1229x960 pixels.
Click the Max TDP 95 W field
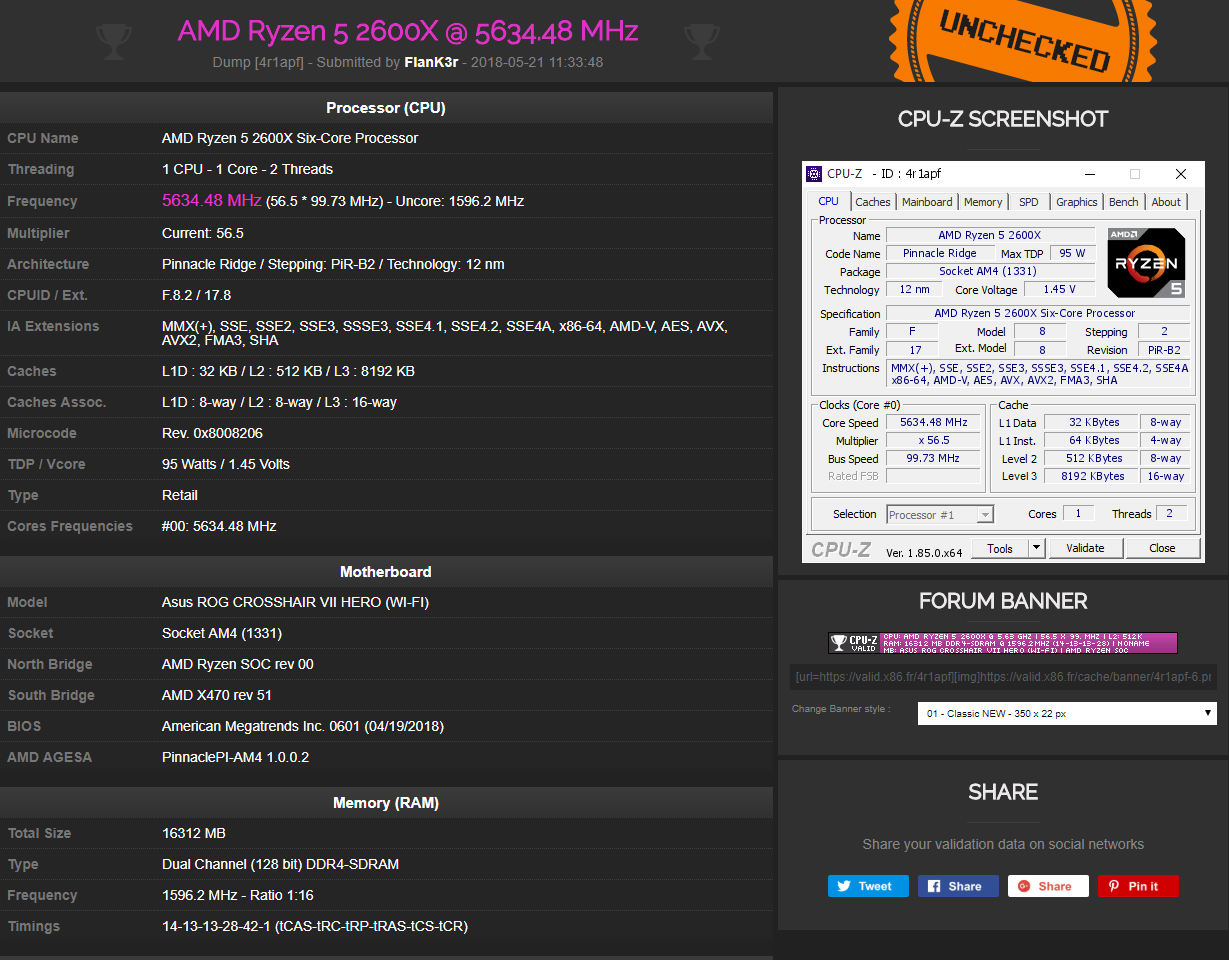1073,254
